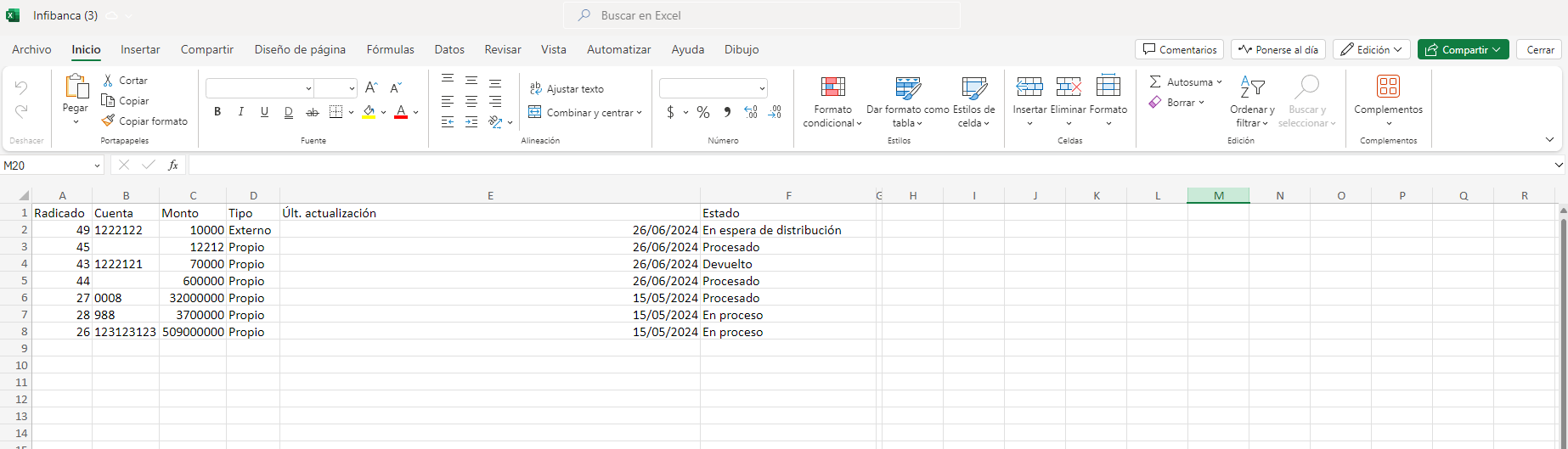Increase font size with the larger A icon

coord(371,87)
